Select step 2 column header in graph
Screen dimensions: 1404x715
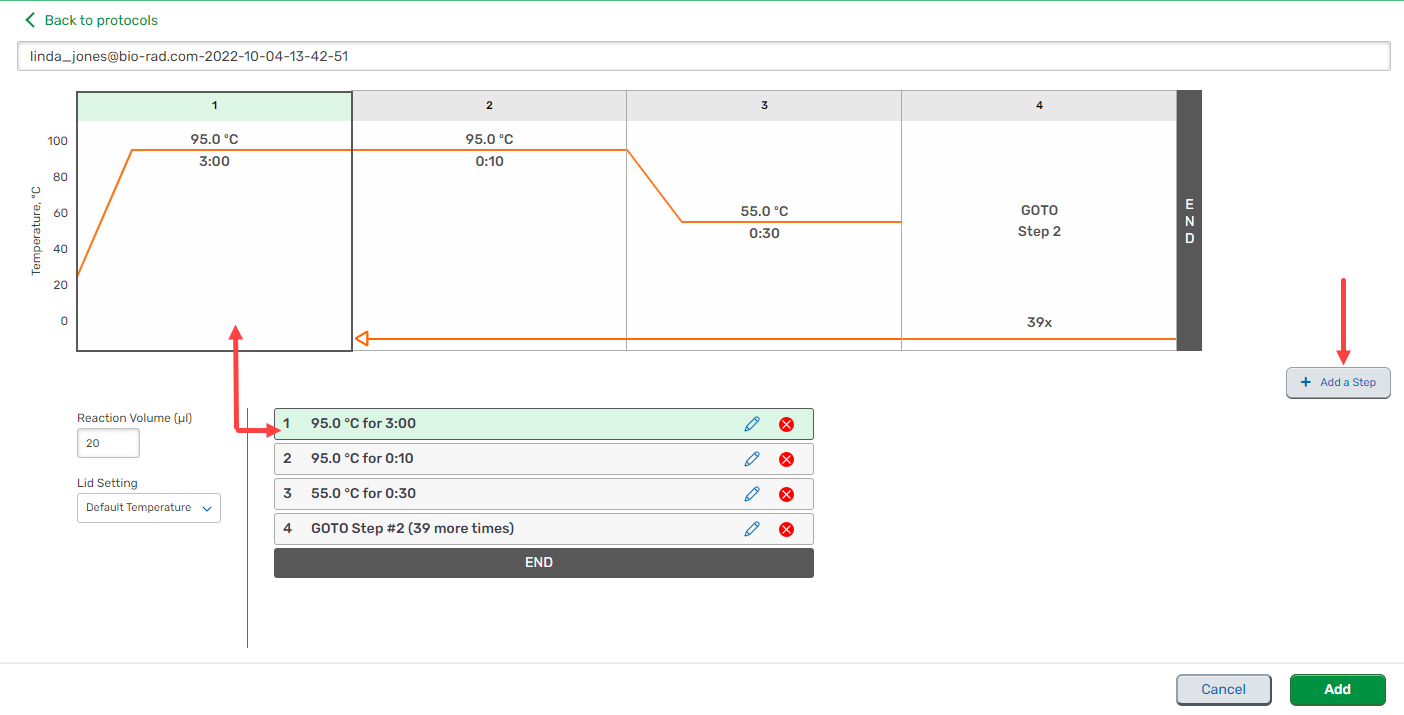pos(489,105)
